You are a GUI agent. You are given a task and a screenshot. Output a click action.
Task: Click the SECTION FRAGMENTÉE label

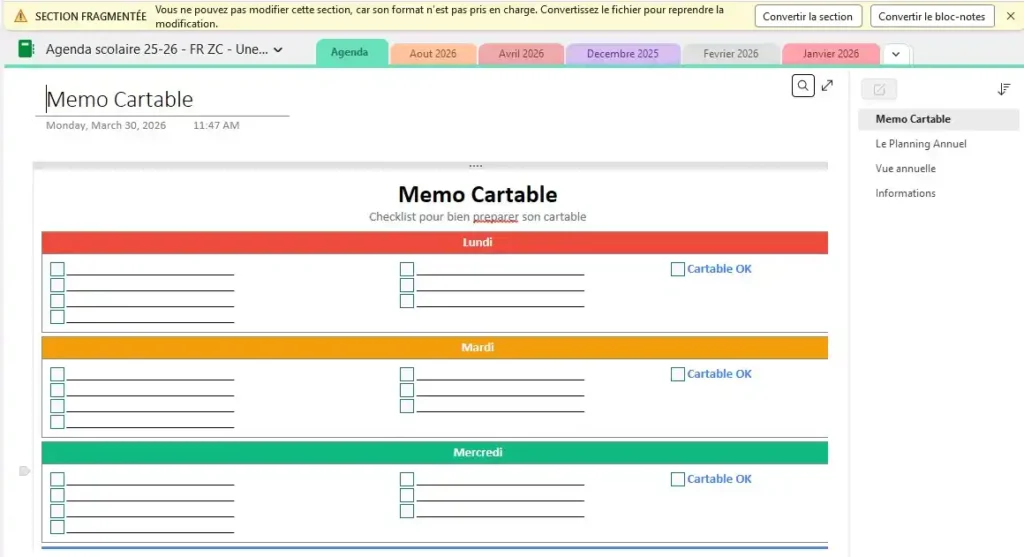(91, 16)
